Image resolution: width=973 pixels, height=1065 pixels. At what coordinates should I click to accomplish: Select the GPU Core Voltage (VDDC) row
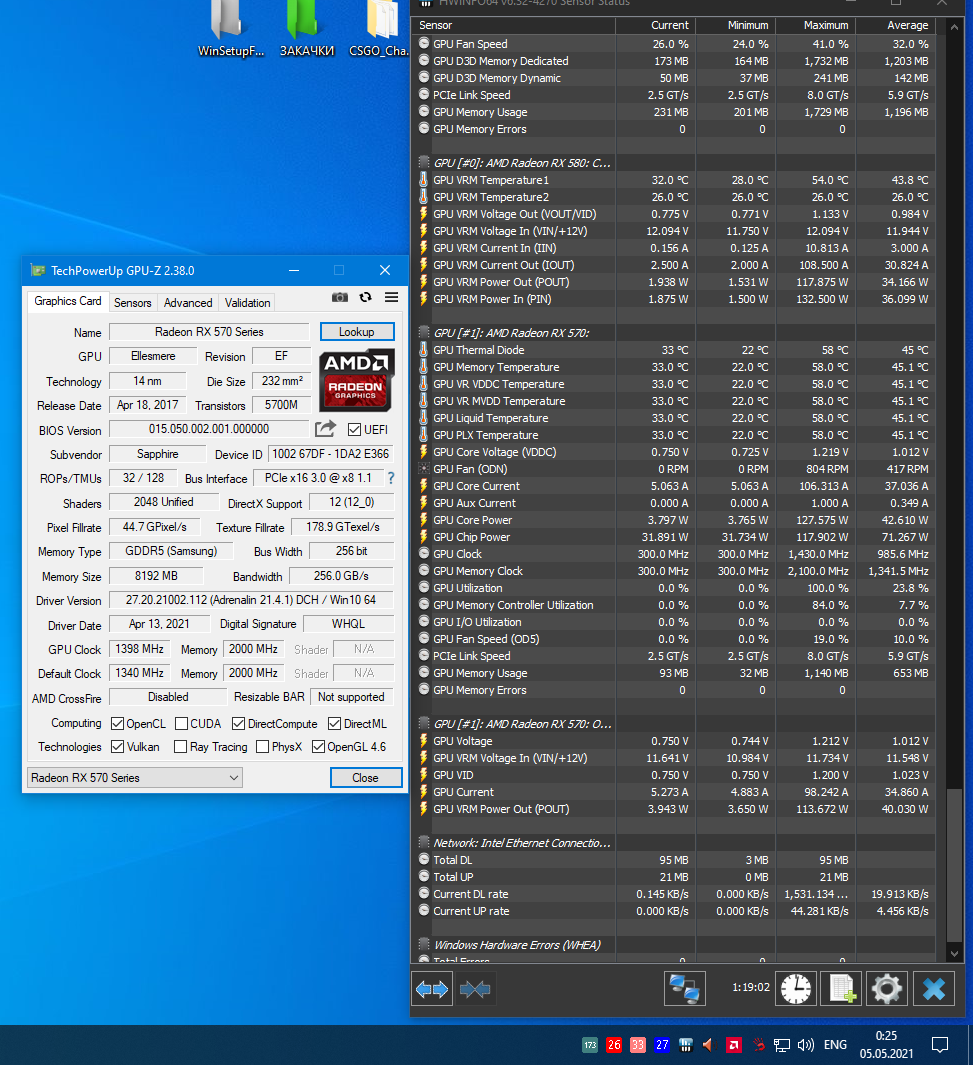(674, 452)
